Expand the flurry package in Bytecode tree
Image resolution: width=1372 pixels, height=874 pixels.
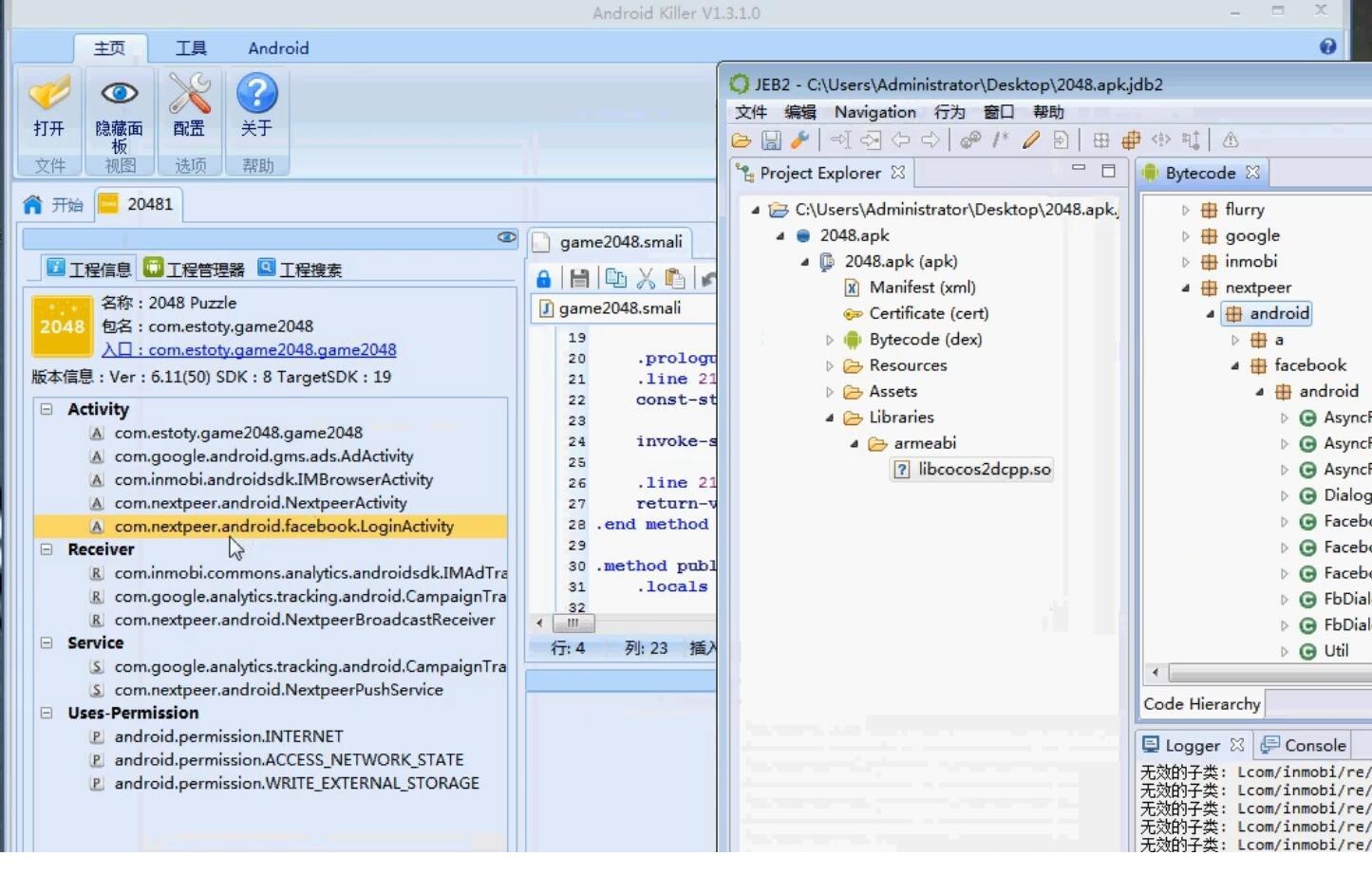[1185, 210]
